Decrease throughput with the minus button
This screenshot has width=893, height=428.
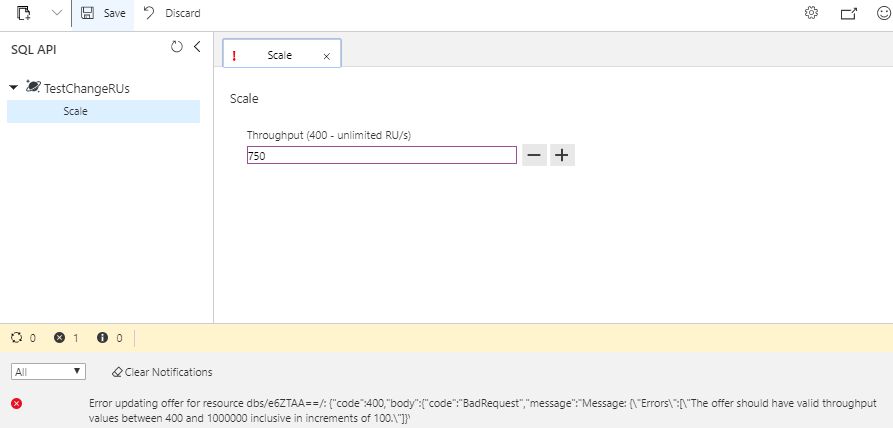pos(534,155)
